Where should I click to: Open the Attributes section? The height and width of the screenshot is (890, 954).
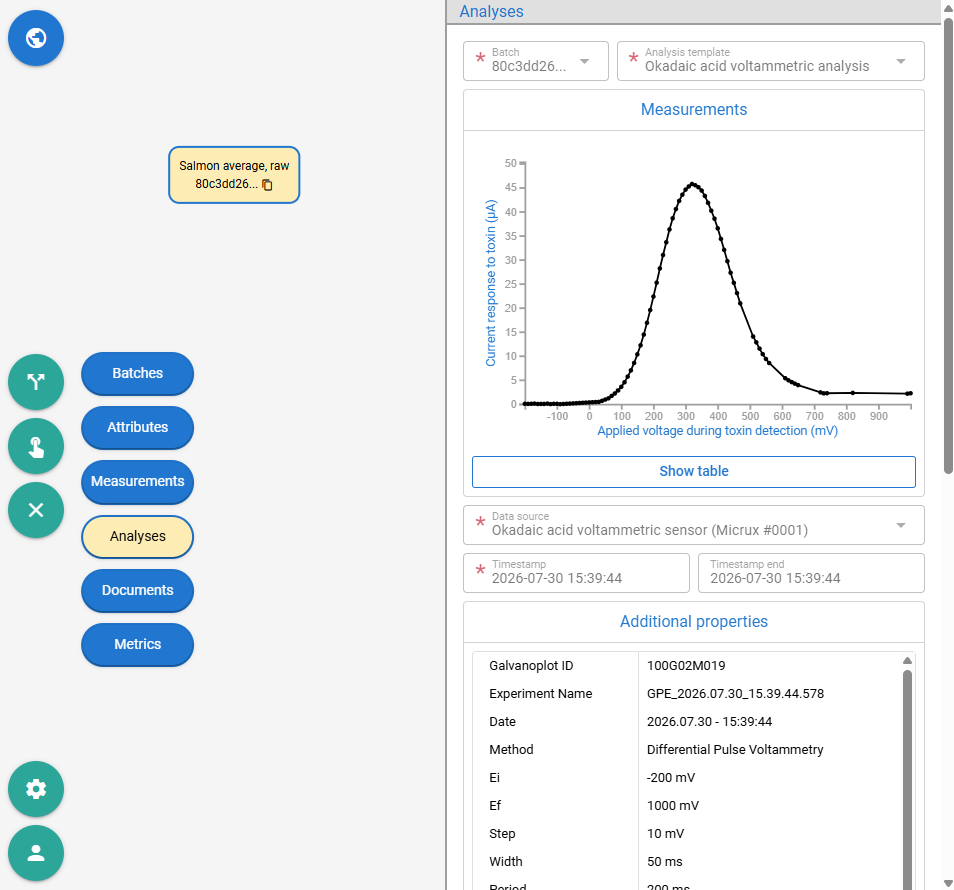(x=138, y=427)
